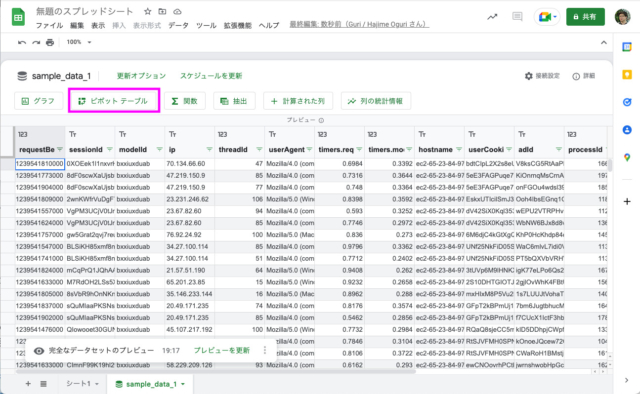Click the 抽出 button

pyautogui.click(x=234, y=101)
